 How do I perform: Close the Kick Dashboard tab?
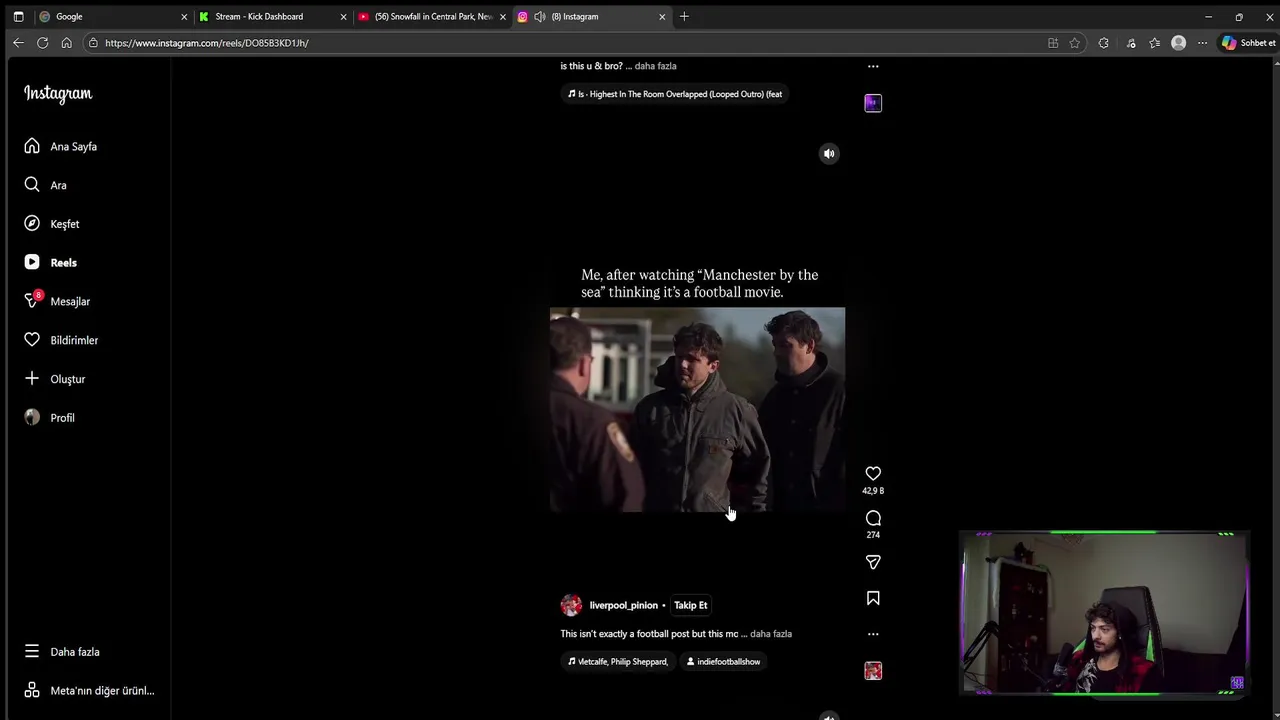tap(343, 17)
